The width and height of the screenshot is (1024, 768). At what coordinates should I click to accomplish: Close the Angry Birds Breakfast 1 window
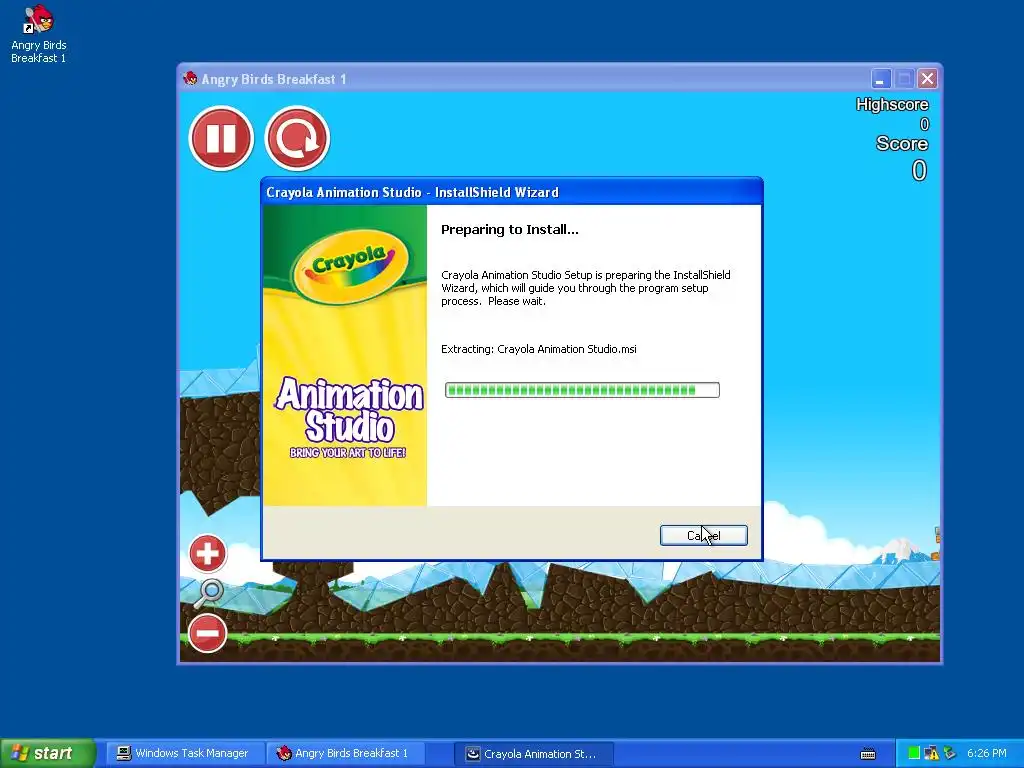point(927,79)
